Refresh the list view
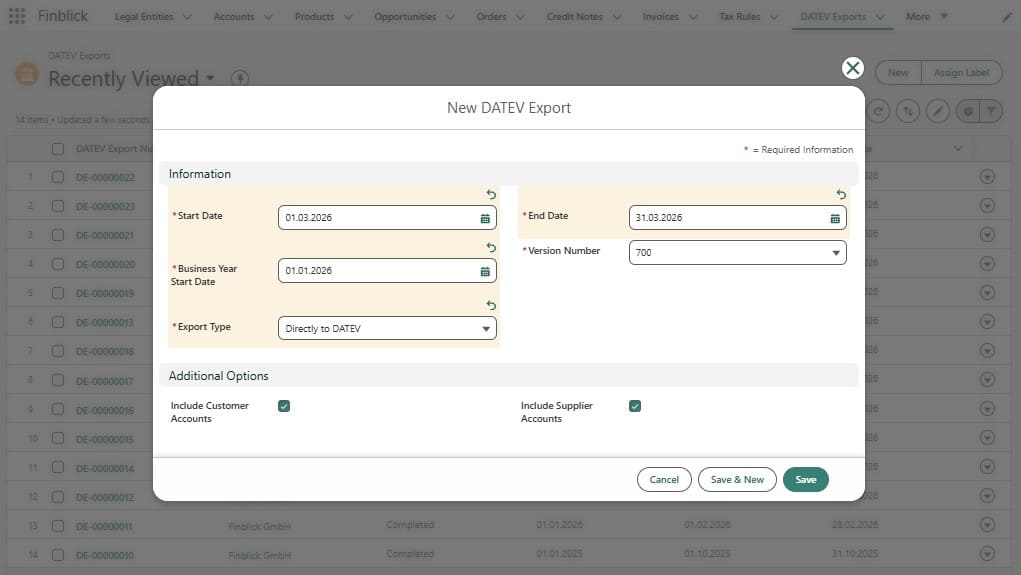The height and width of the screenshot is (575, 1021). [878, 111]
